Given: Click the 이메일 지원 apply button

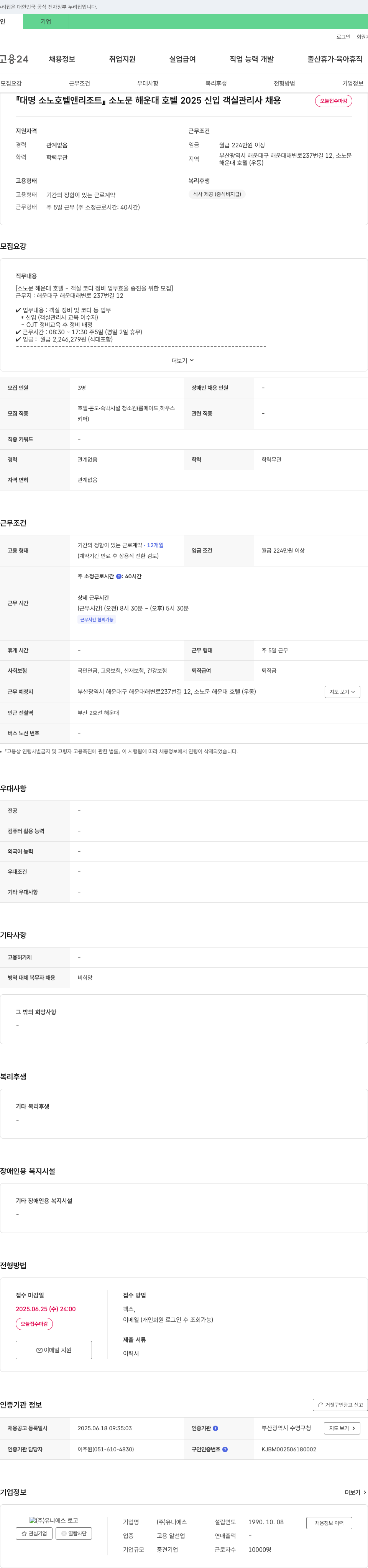Looking at the screenshot, I should 54,1350.
